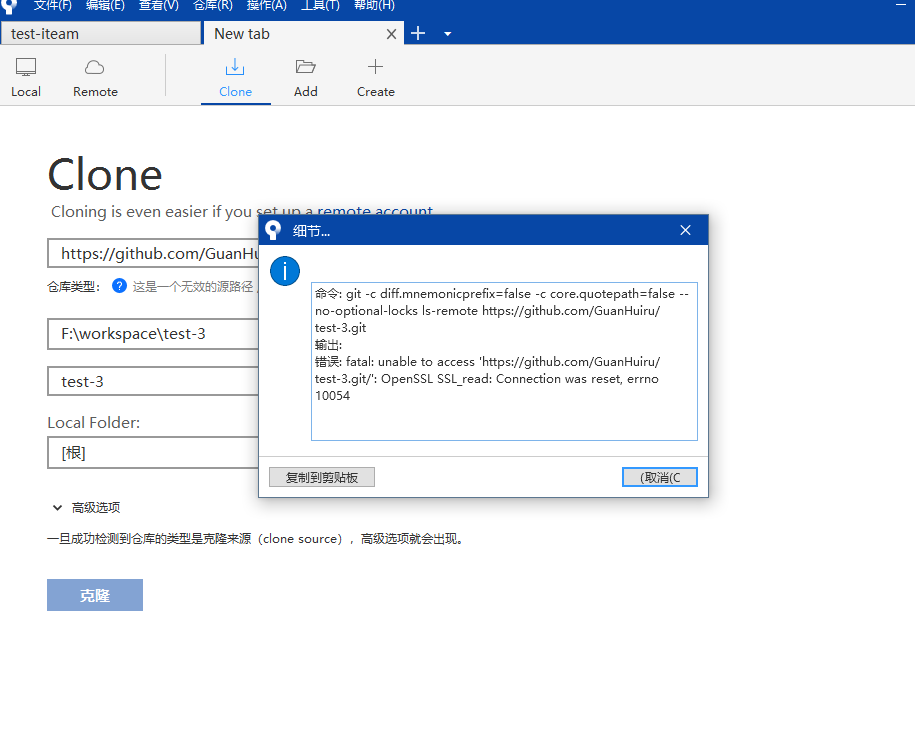Click the 取消 cancel button
This screenshot has width=915, height=742.
point(659,477)
